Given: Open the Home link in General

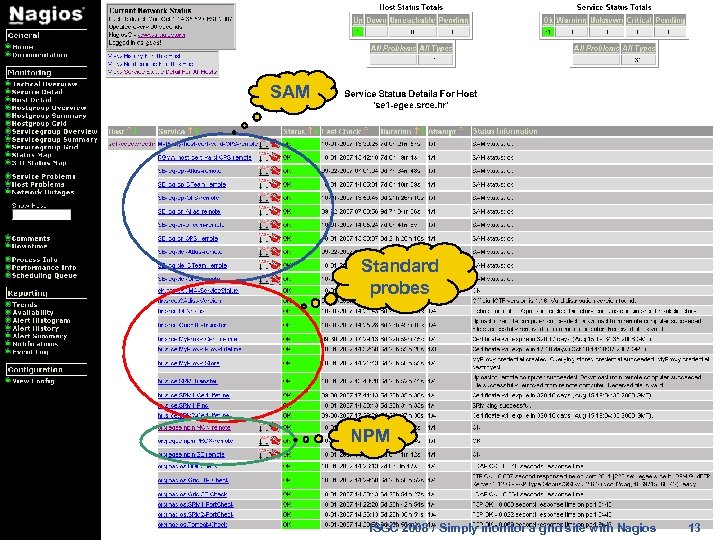Looking at the screenshot, I should pos(22,47).
